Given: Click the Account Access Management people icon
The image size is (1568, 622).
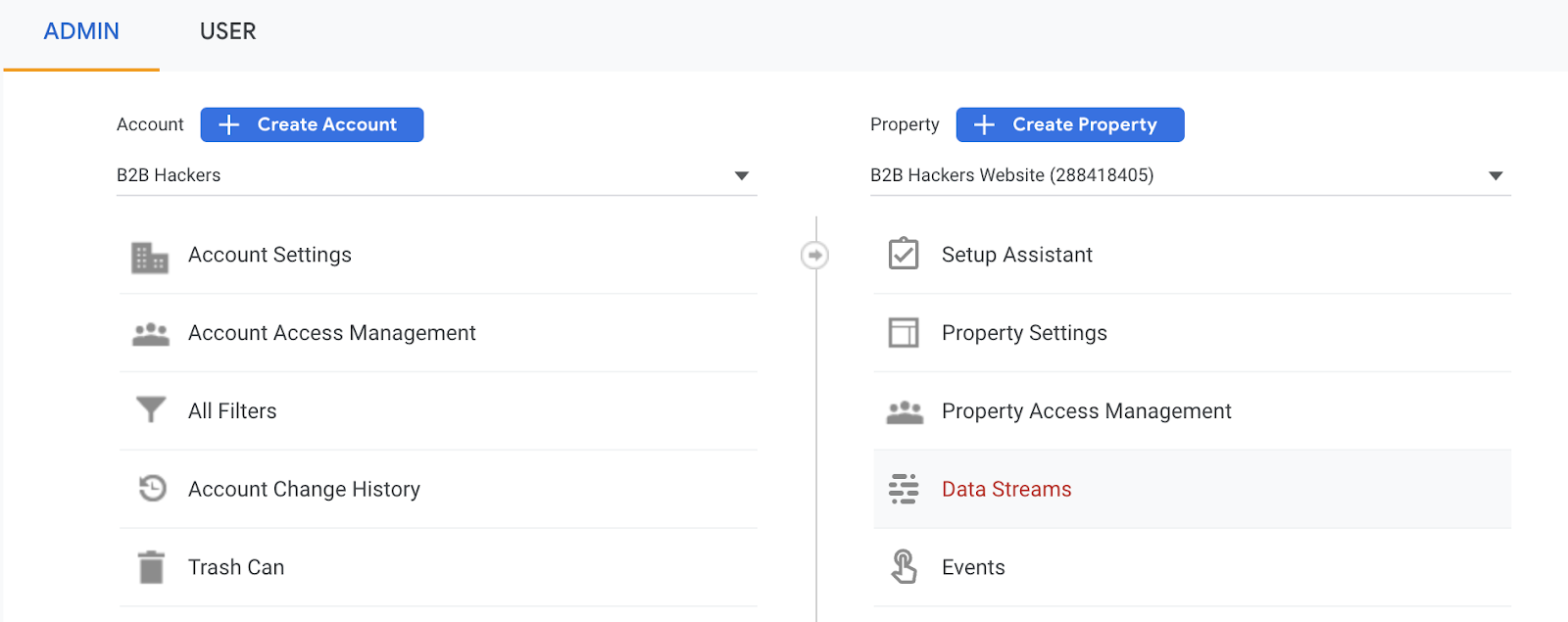Looking at the screenshot, I should coord(150,334).
